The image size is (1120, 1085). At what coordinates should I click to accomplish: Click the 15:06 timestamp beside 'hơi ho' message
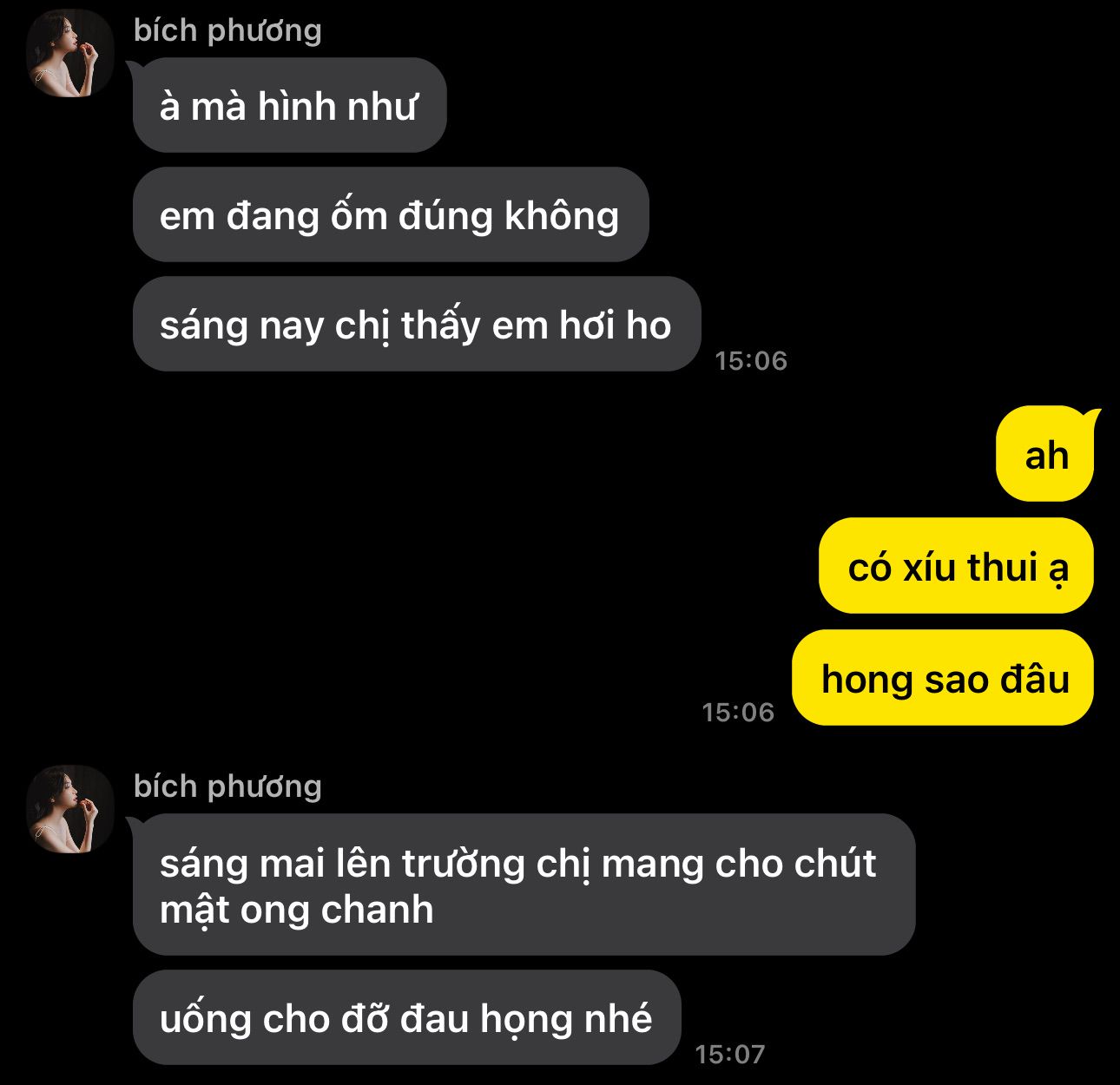click(751, 360)
